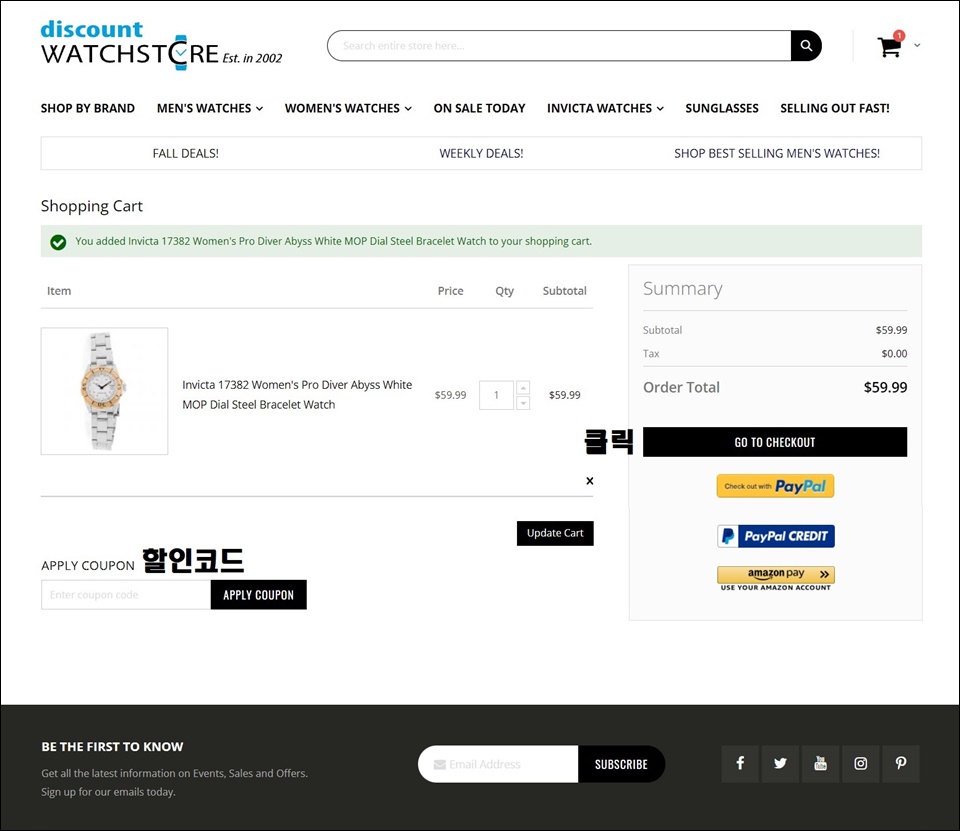This screenshot has height=831, width=960.
Task: Open the Facebook social icon
Action: pos(740,764)
